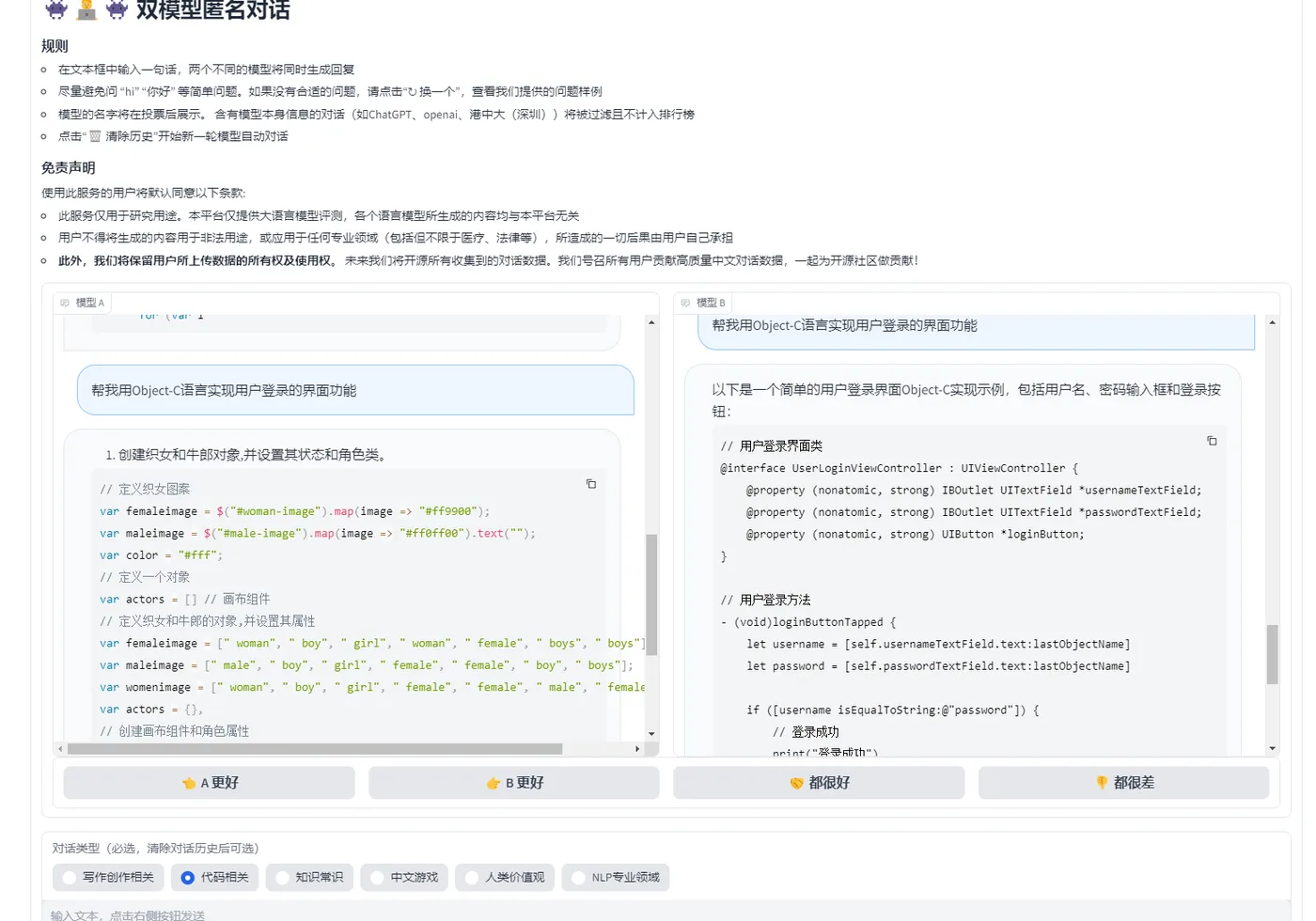Screen dimensions: 1316x921
Task: Select 代码相关 conversation type
Action: tap(215, 878)
